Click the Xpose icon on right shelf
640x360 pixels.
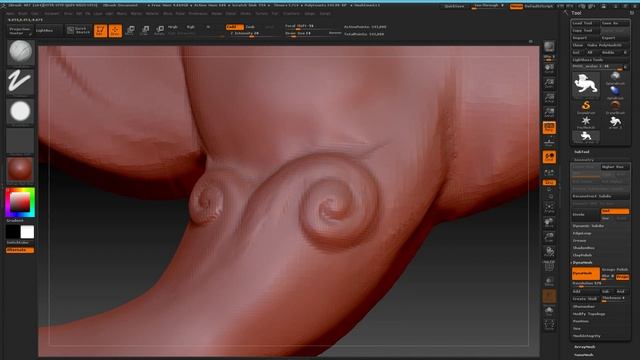[x=549, y=324]
